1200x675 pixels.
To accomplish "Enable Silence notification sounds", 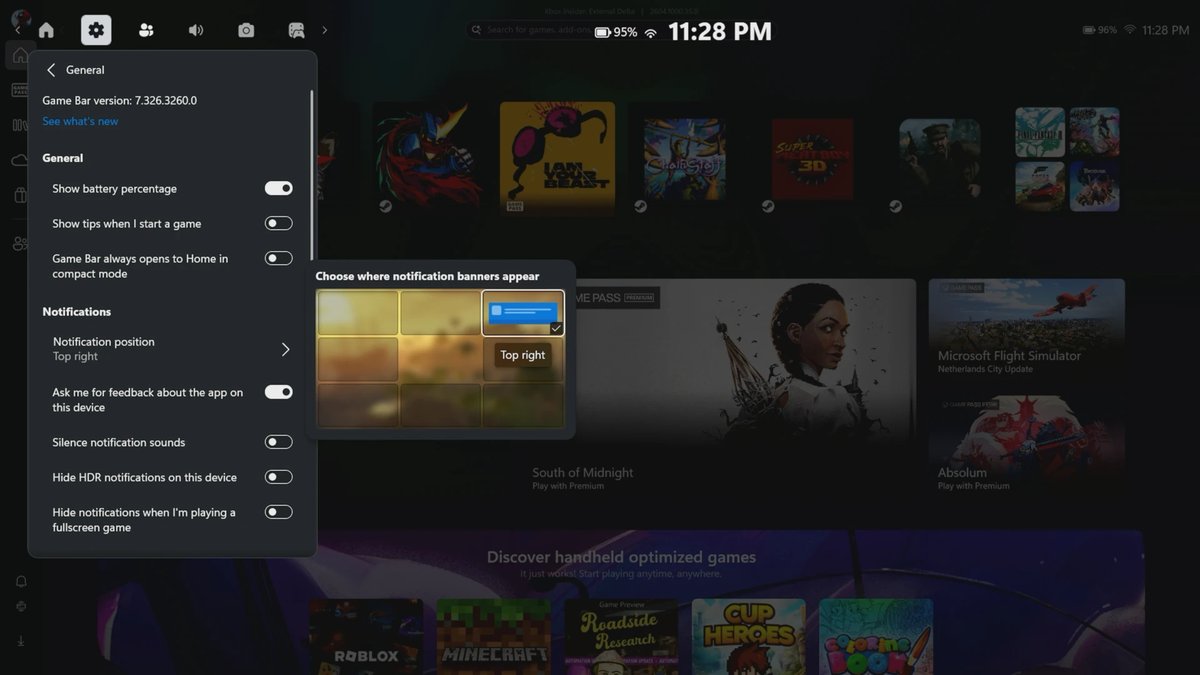I will (278, 441).
